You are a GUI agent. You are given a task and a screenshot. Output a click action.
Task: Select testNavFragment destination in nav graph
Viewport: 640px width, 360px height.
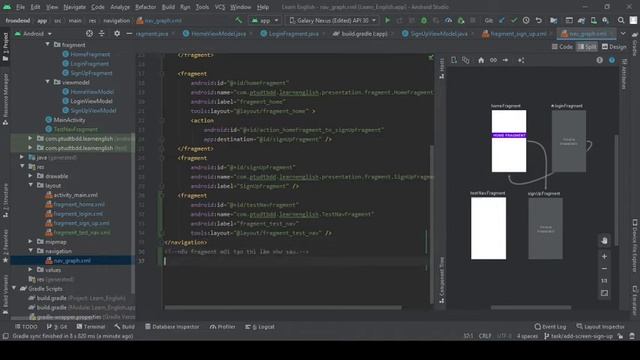click(x=488, y=228)
